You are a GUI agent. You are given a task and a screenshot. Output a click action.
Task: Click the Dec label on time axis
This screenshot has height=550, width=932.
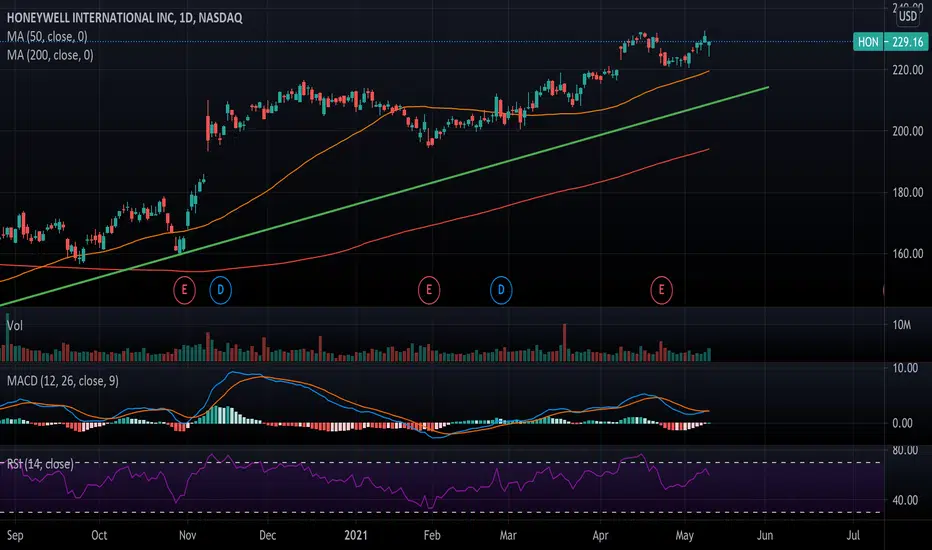click(x=267, y=535)
